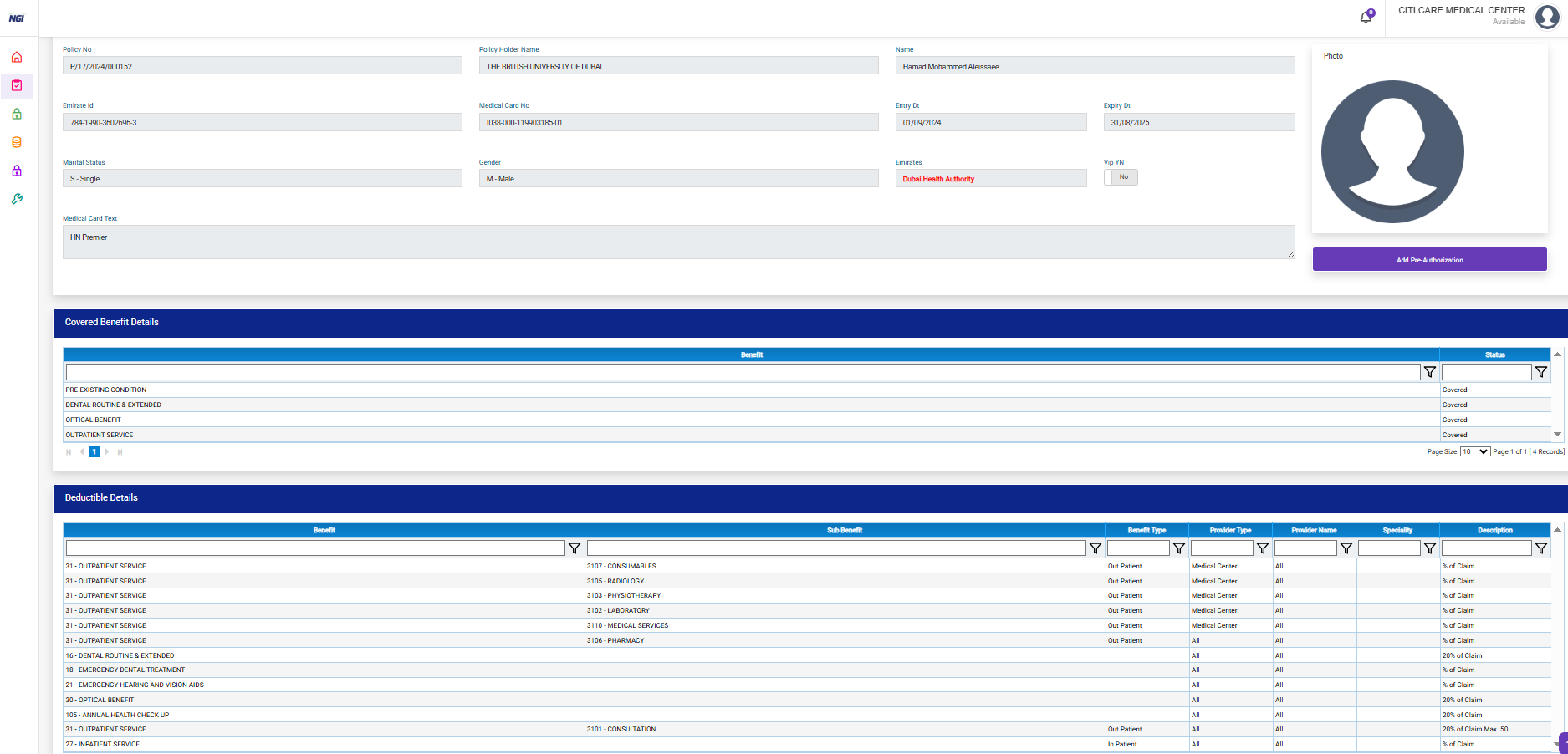Screen dimensions: 1568x754
Task: Click filter icon for Sub Benefit column
Action: 1096,548
